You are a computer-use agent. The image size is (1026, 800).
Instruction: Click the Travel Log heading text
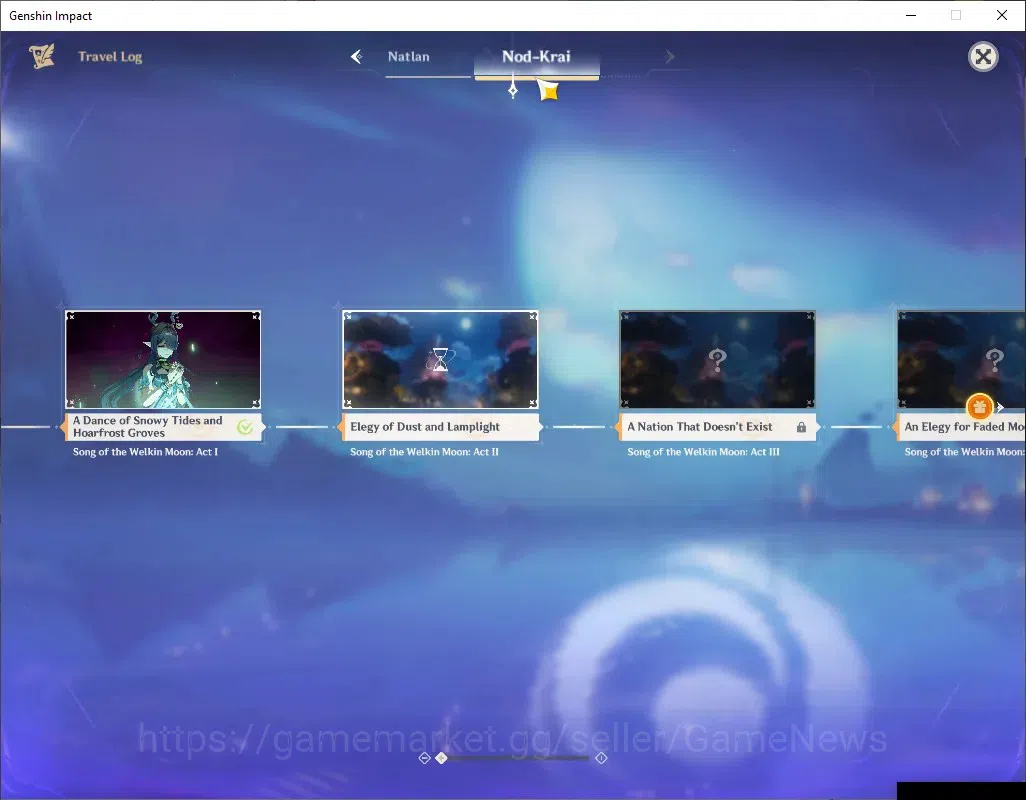coord(110,57)
